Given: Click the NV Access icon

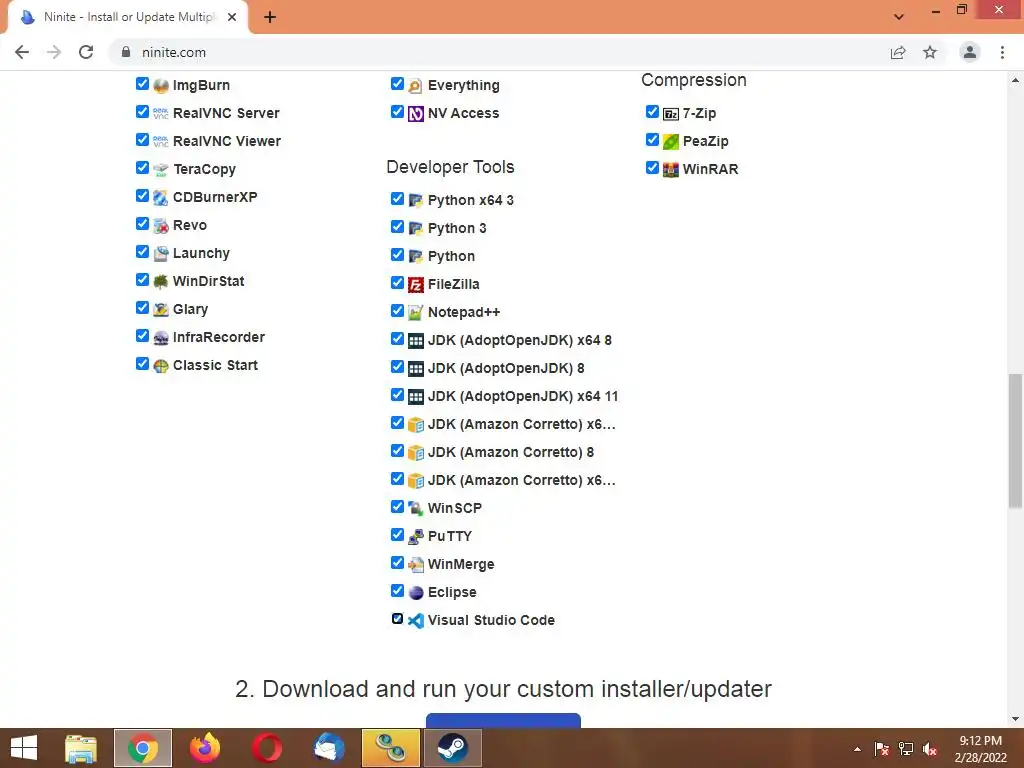Looking at the screenshot, I should click(x=415, y=114).
